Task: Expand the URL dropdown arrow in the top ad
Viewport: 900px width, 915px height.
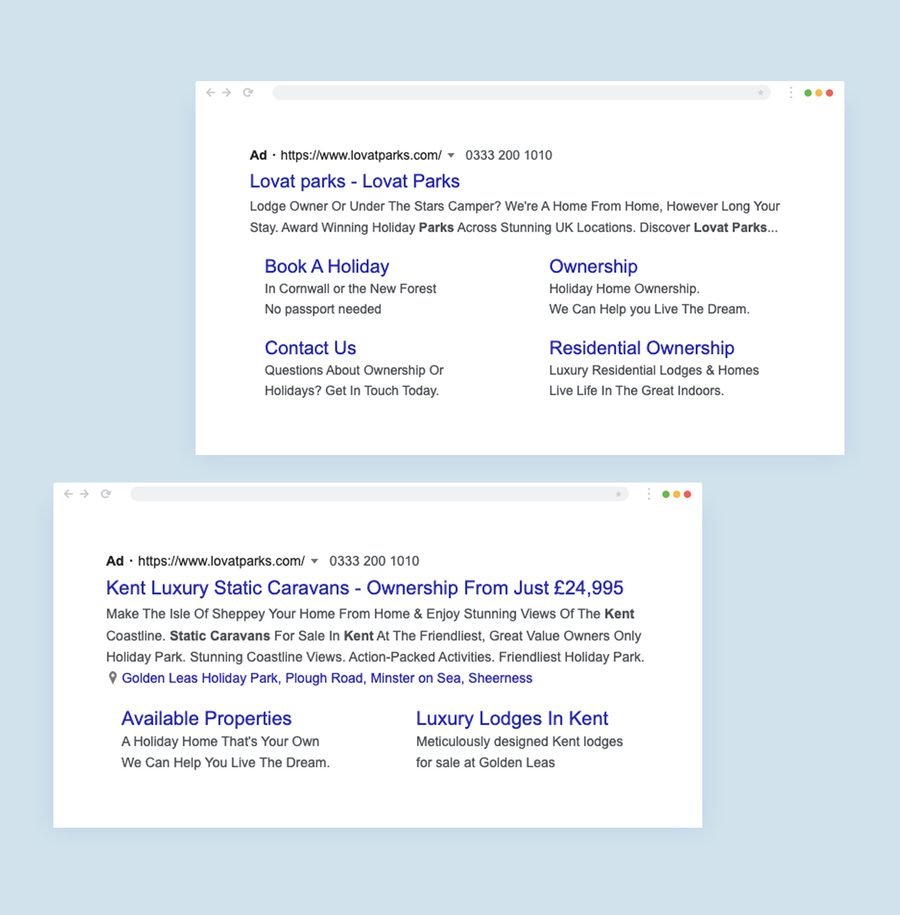Action: [451, 155]
